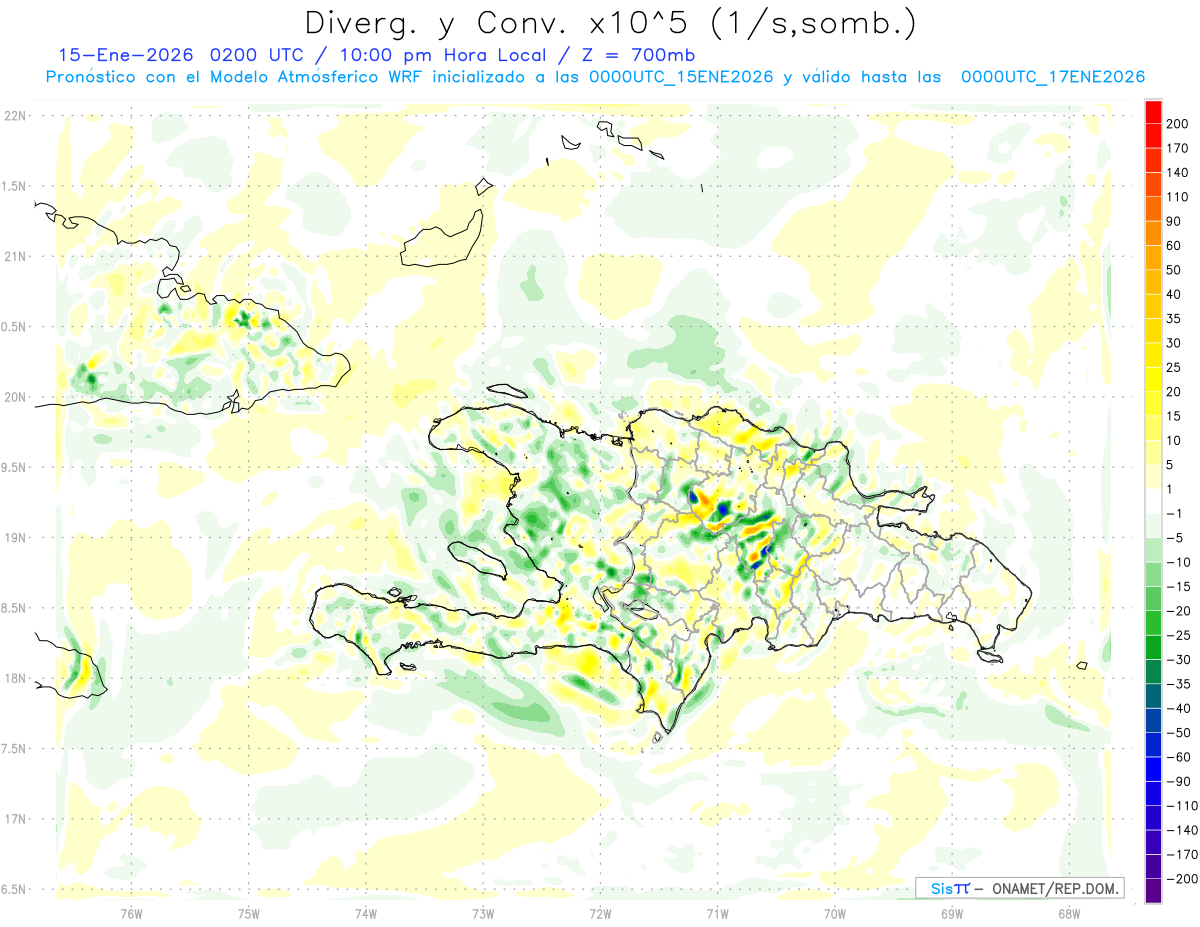The width and height of the screenshot is (1200, 927).
Task: Click the '0000UTC_17ENE2026' valid-until time text
Action: [x=1052, y=77]
